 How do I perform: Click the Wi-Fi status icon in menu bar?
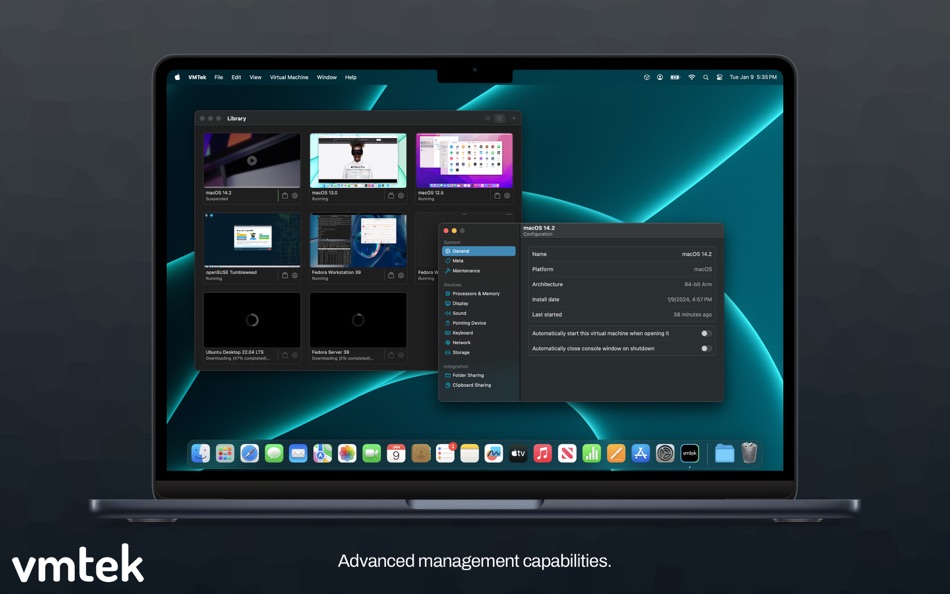pos(691,77)
